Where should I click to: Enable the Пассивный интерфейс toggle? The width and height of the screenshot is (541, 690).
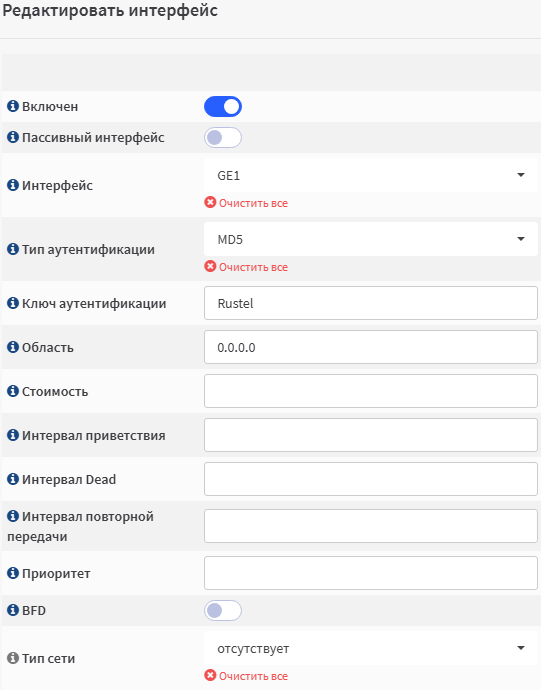pyautogui.click(x=223, y=137)
